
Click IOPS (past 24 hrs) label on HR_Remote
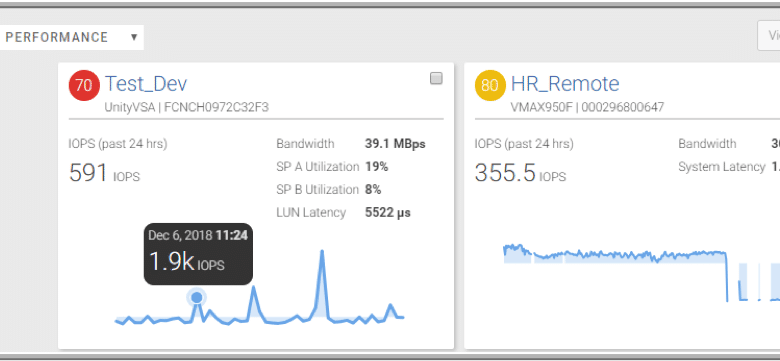pos(524,144)
